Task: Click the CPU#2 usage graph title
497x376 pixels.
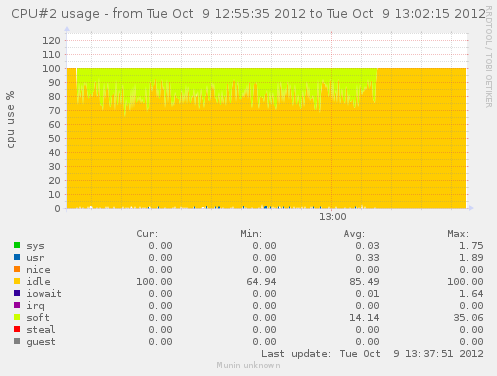Action: 248,14
